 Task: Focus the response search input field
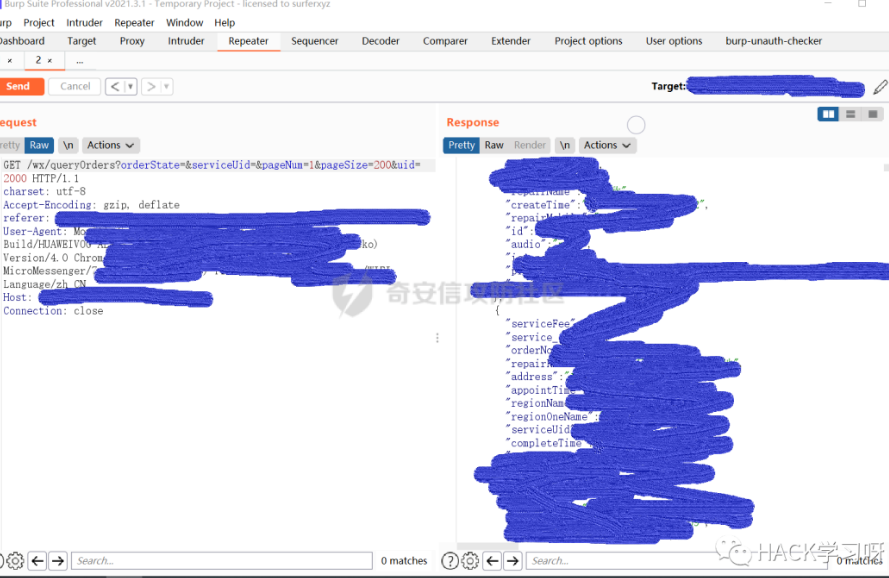click(x=676, y=561)
